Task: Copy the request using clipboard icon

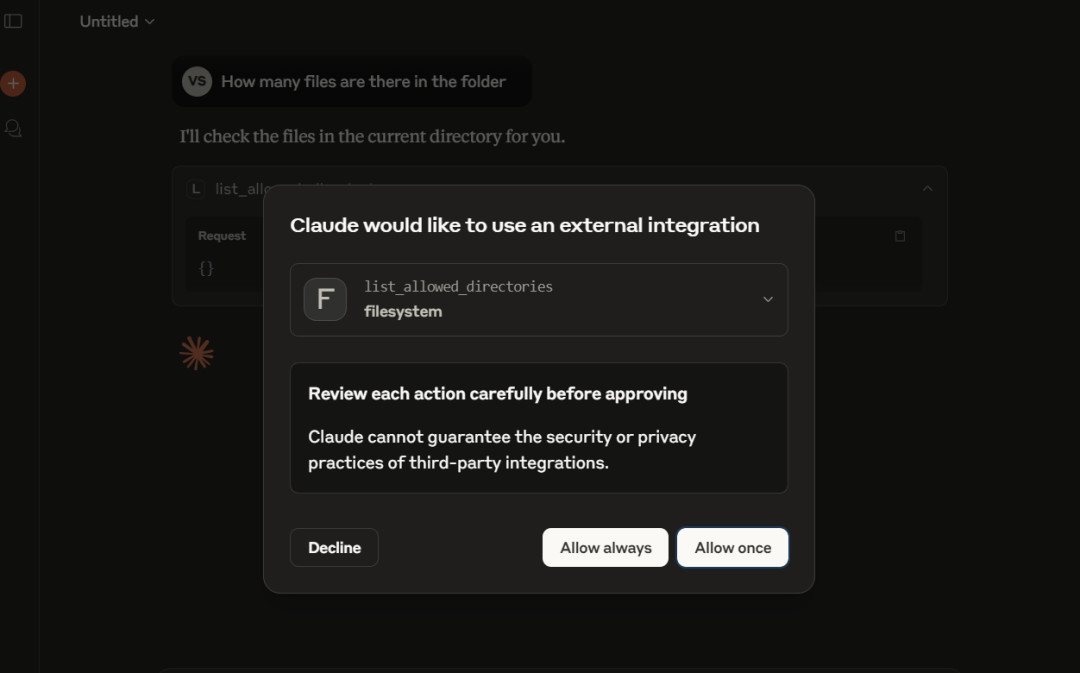Action: [900, 236]
